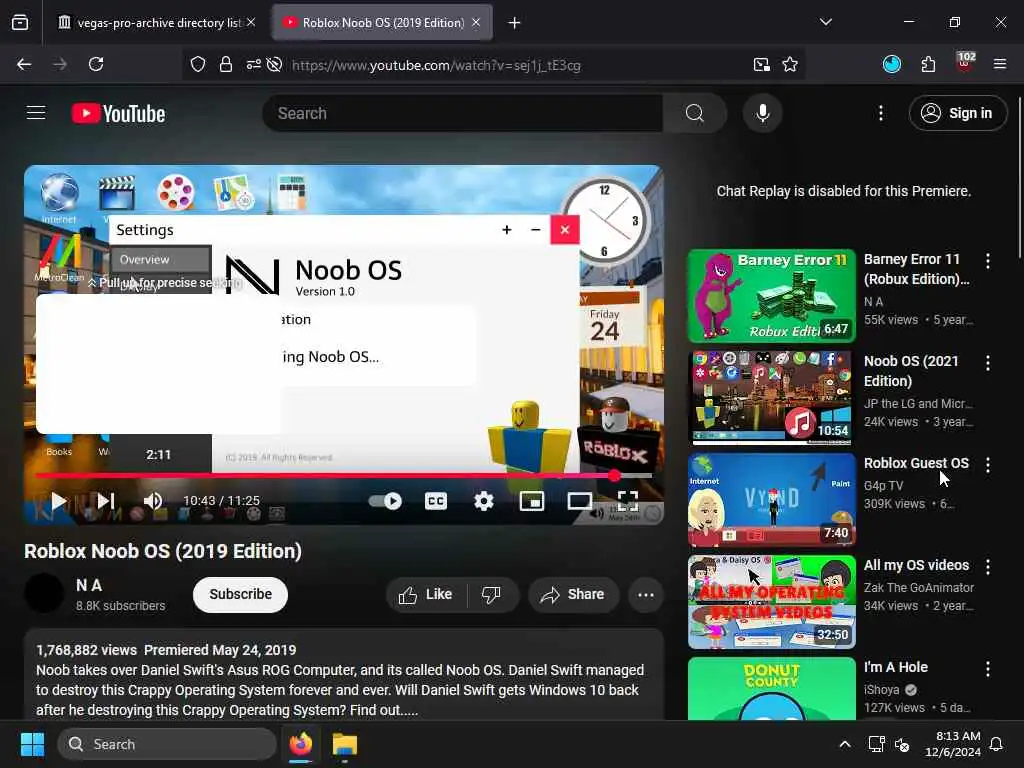
Task: Open the N A channel avatar
Action: [x=44, y=593]
